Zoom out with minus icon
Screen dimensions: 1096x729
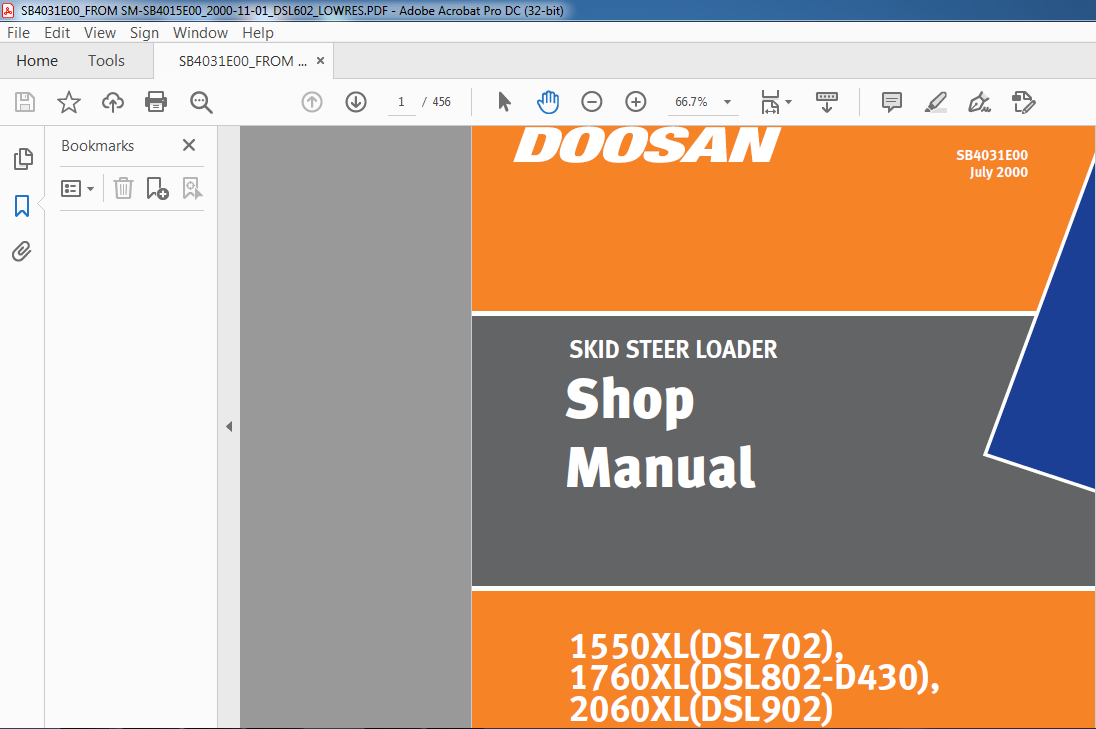(591, 102)
